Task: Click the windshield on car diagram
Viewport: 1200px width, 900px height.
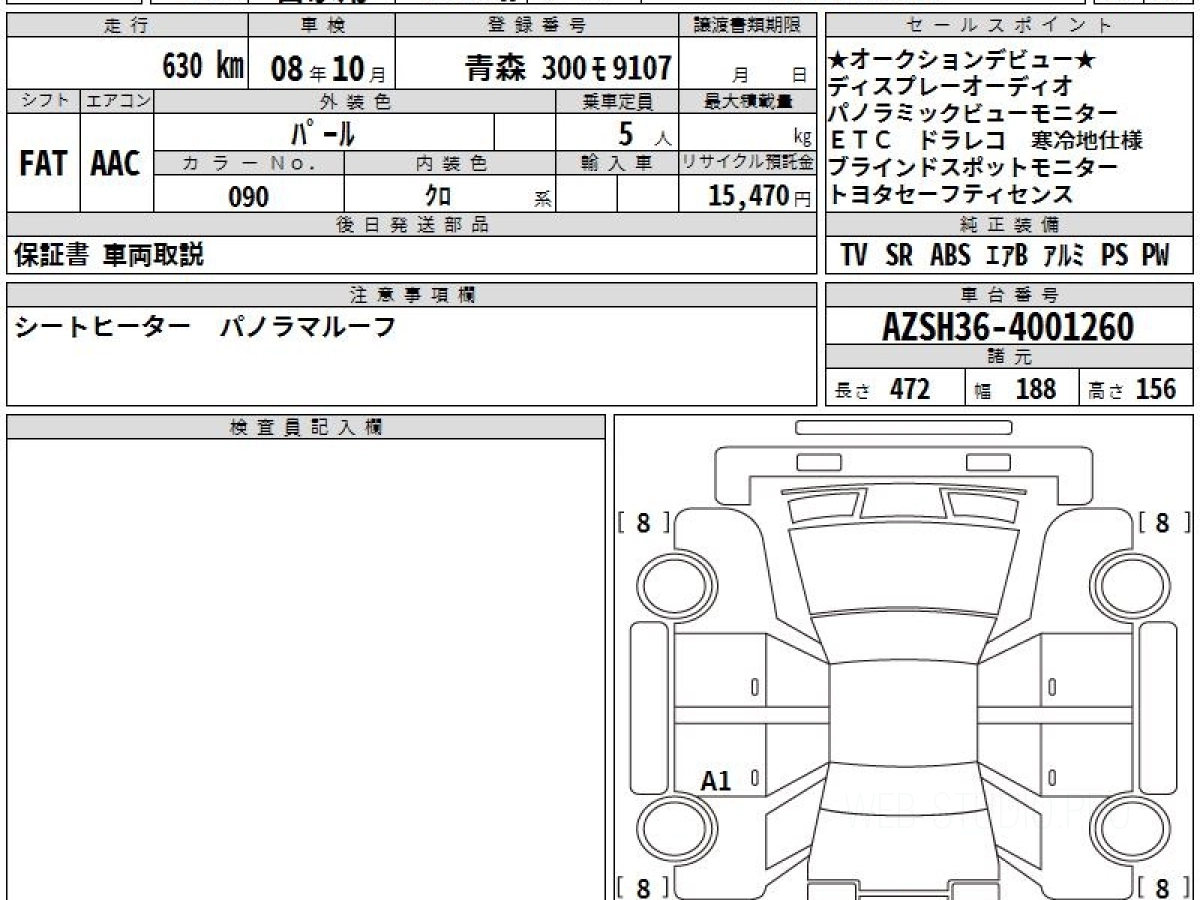Action: pos(903,568)
